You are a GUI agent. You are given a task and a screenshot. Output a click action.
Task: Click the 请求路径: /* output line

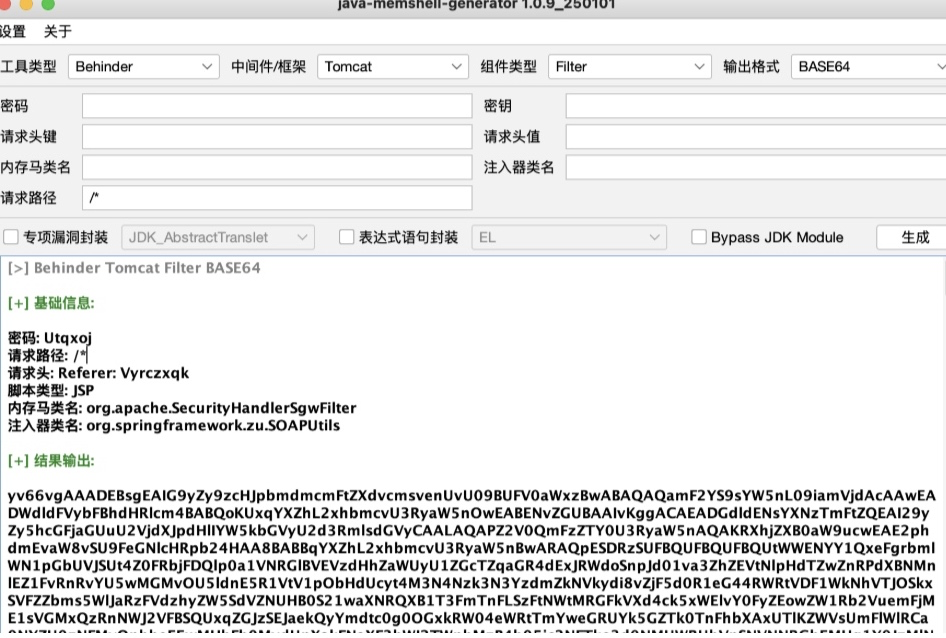pyautogui.click(x=48, y=356)
